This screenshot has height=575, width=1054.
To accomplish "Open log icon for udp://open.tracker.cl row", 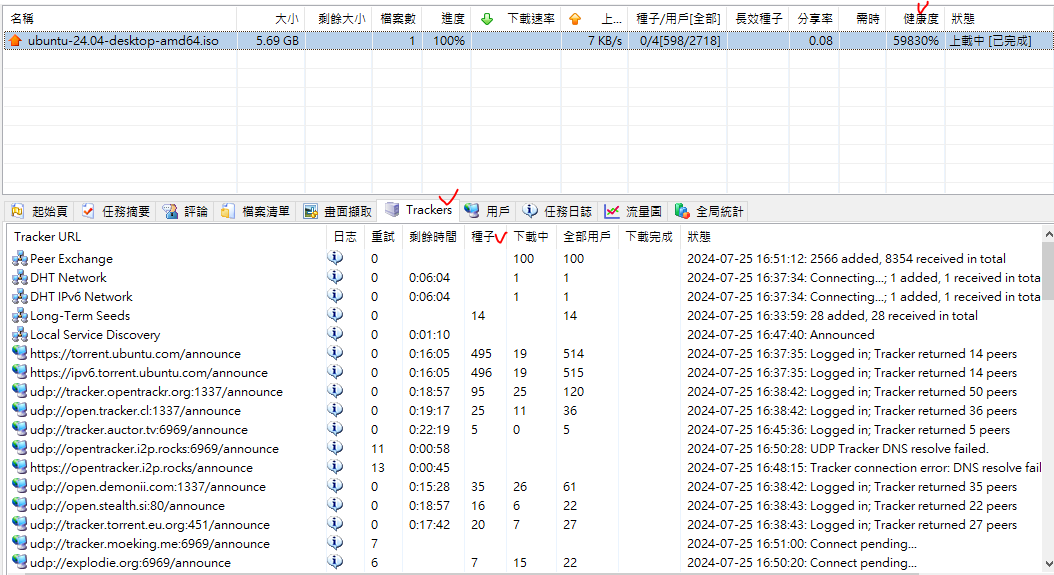I will [335, 410].
